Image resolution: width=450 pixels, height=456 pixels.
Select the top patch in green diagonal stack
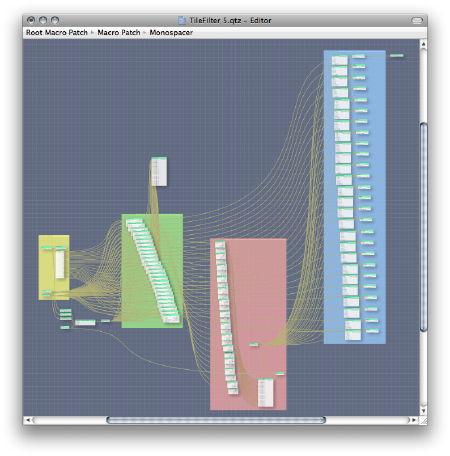(134, 222)
